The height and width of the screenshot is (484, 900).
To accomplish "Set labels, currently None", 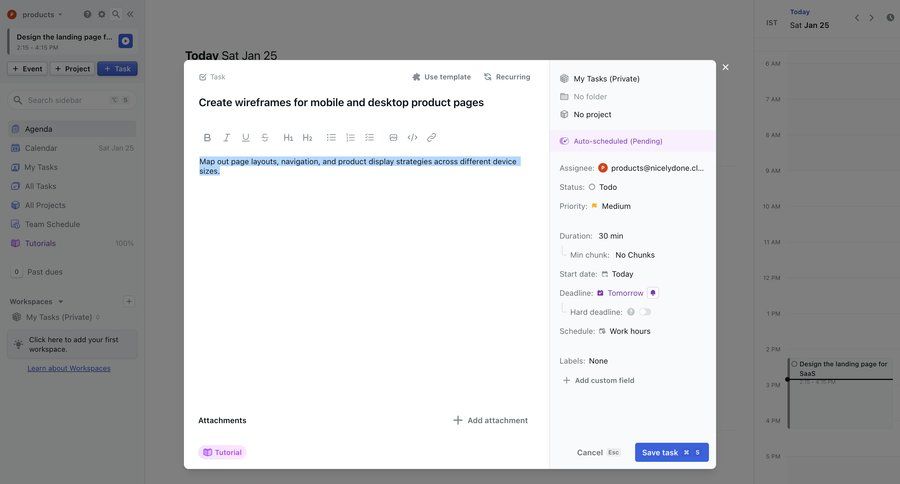I will click(598, 361).
